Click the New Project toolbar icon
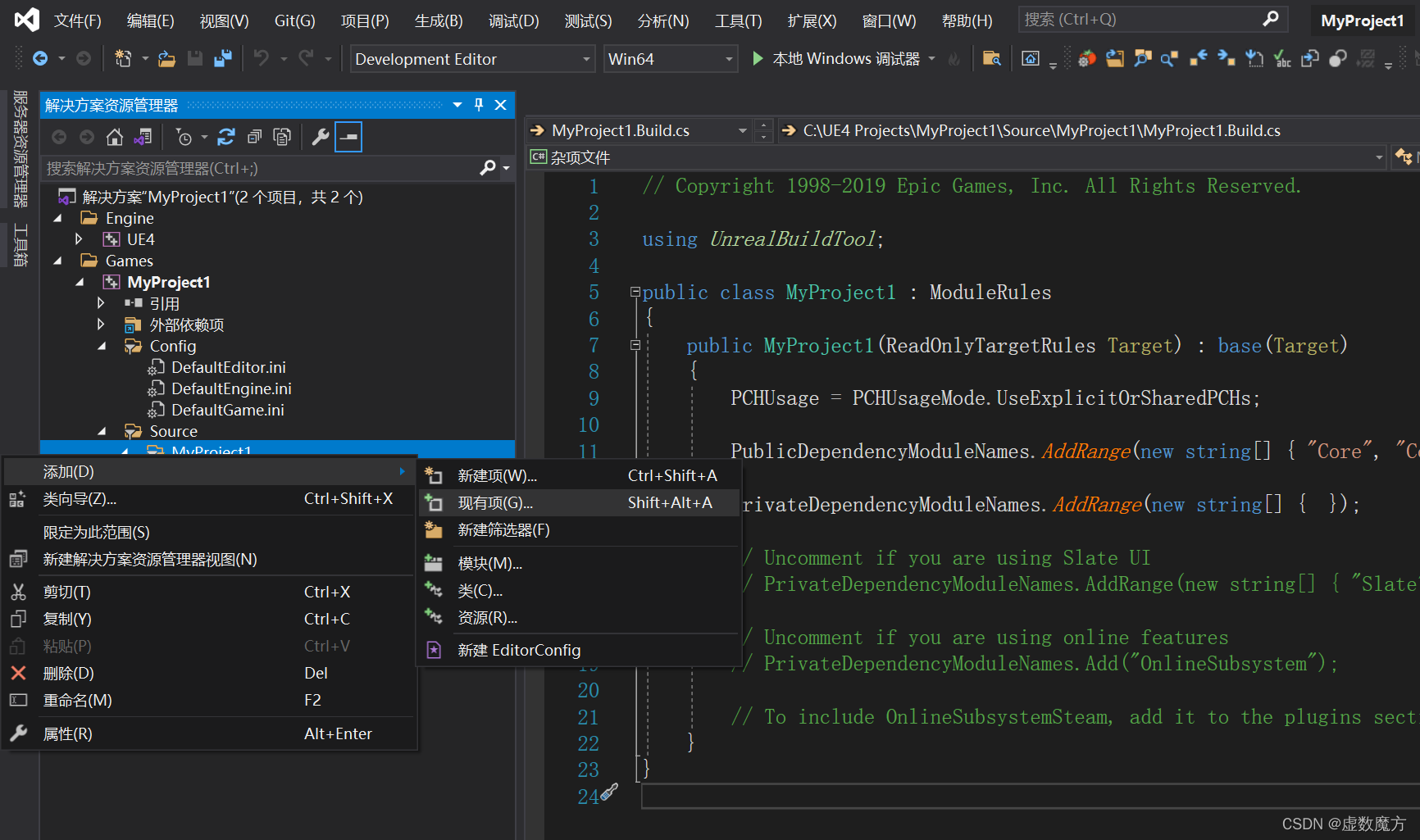This screenshot has height=840, width=1420. 123,58
